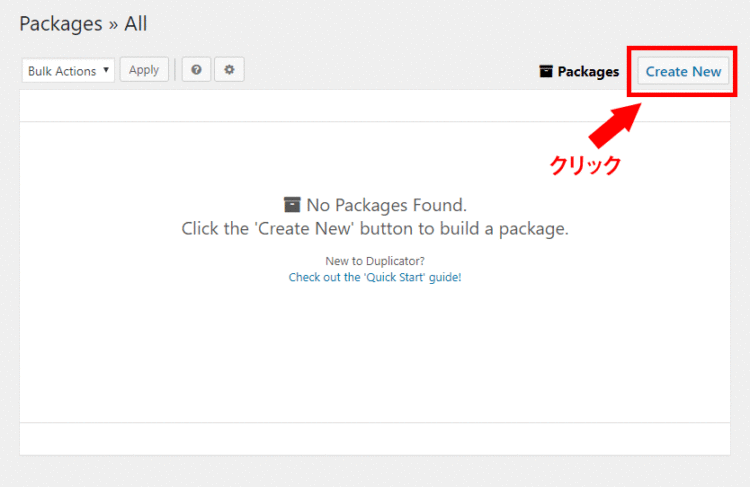Click the 'No Packages Found.' message text

[386, 205]
